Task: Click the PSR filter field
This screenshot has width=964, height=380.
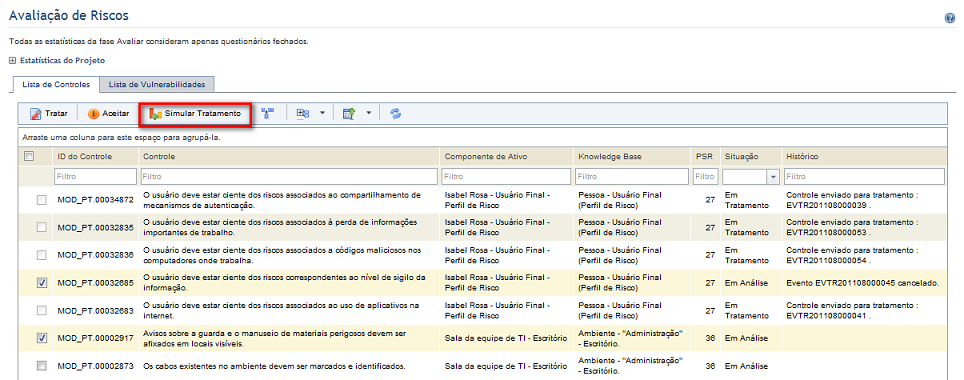Action: pyautogui.click(x=705, y=176)
